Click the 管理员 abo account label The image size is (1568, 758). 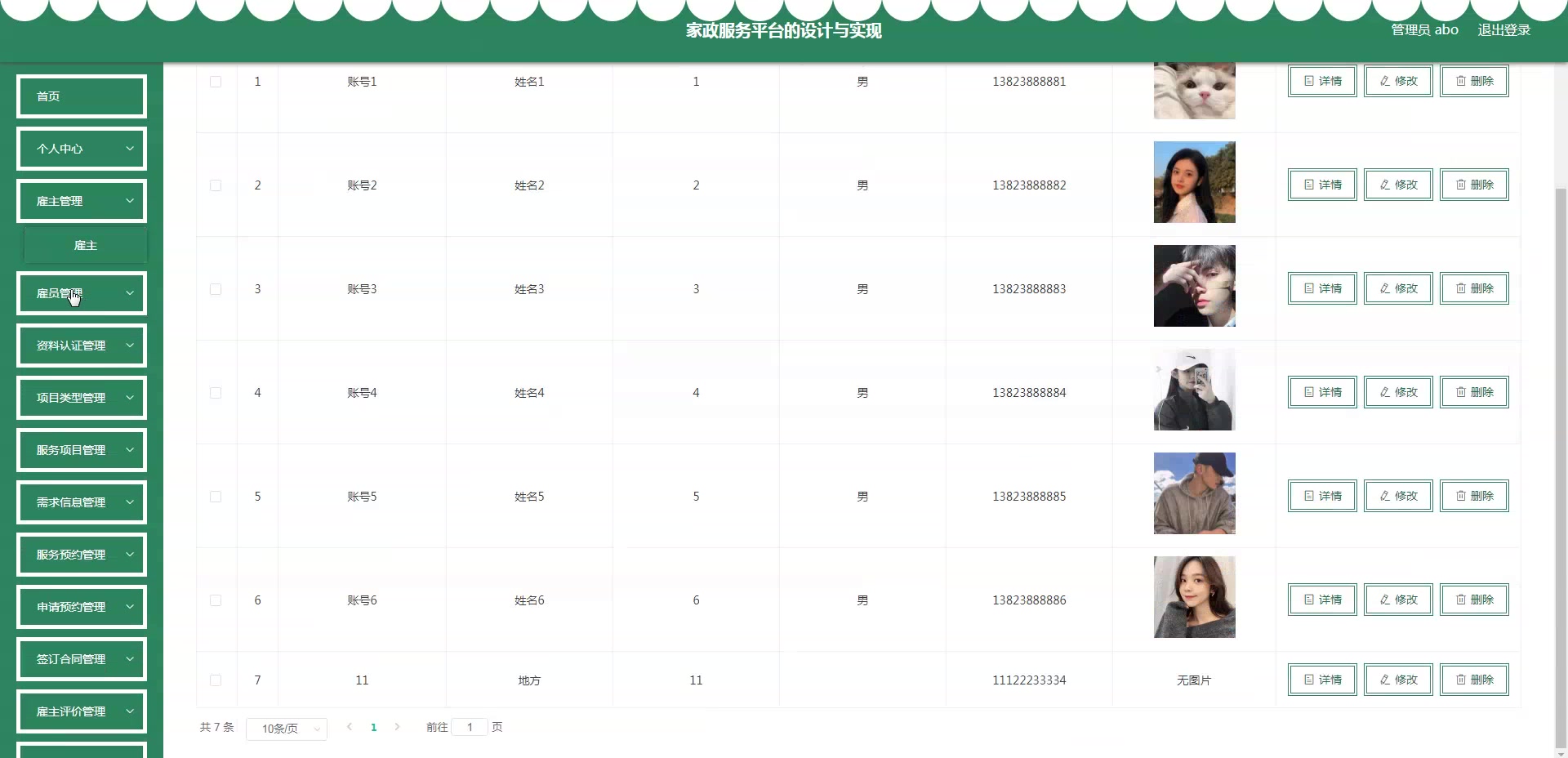pos(1424,29)
